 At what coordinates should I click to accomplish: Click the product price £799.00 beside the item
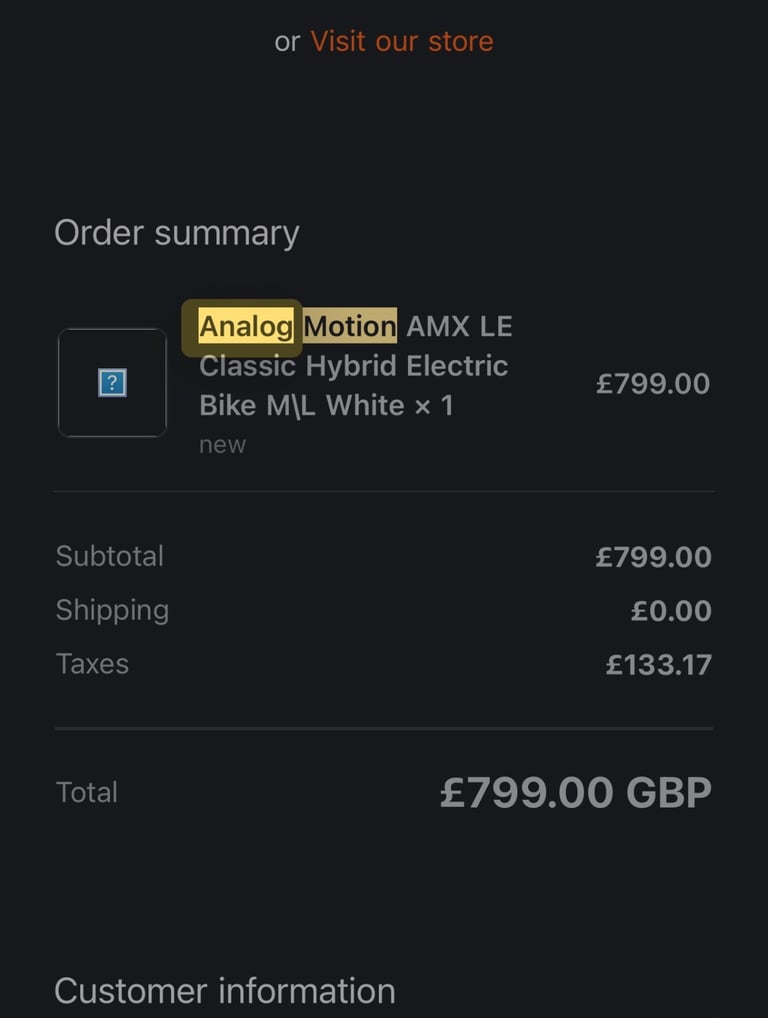click(652, 384)
